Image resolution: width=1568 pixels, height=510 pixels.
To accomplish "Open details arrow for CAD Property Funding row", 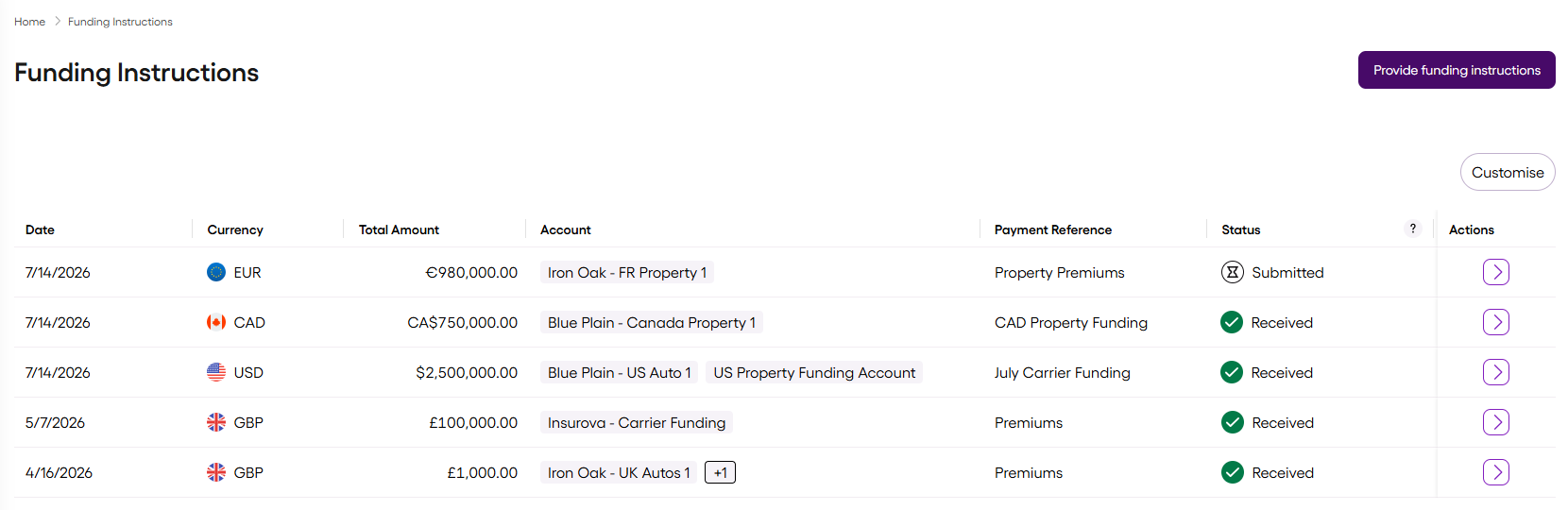I will [x=1495, y=322].
